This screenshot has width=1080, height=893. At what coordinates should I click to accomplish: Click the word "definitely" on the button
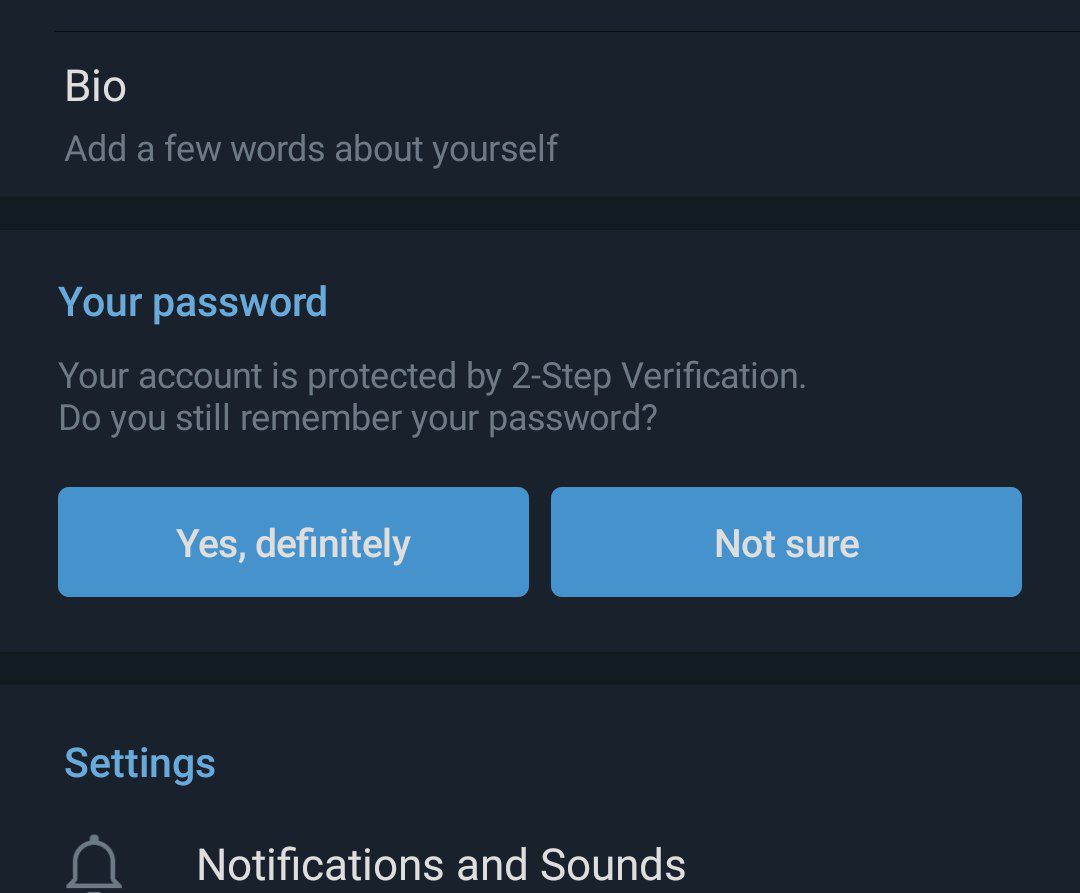point(333,544)
